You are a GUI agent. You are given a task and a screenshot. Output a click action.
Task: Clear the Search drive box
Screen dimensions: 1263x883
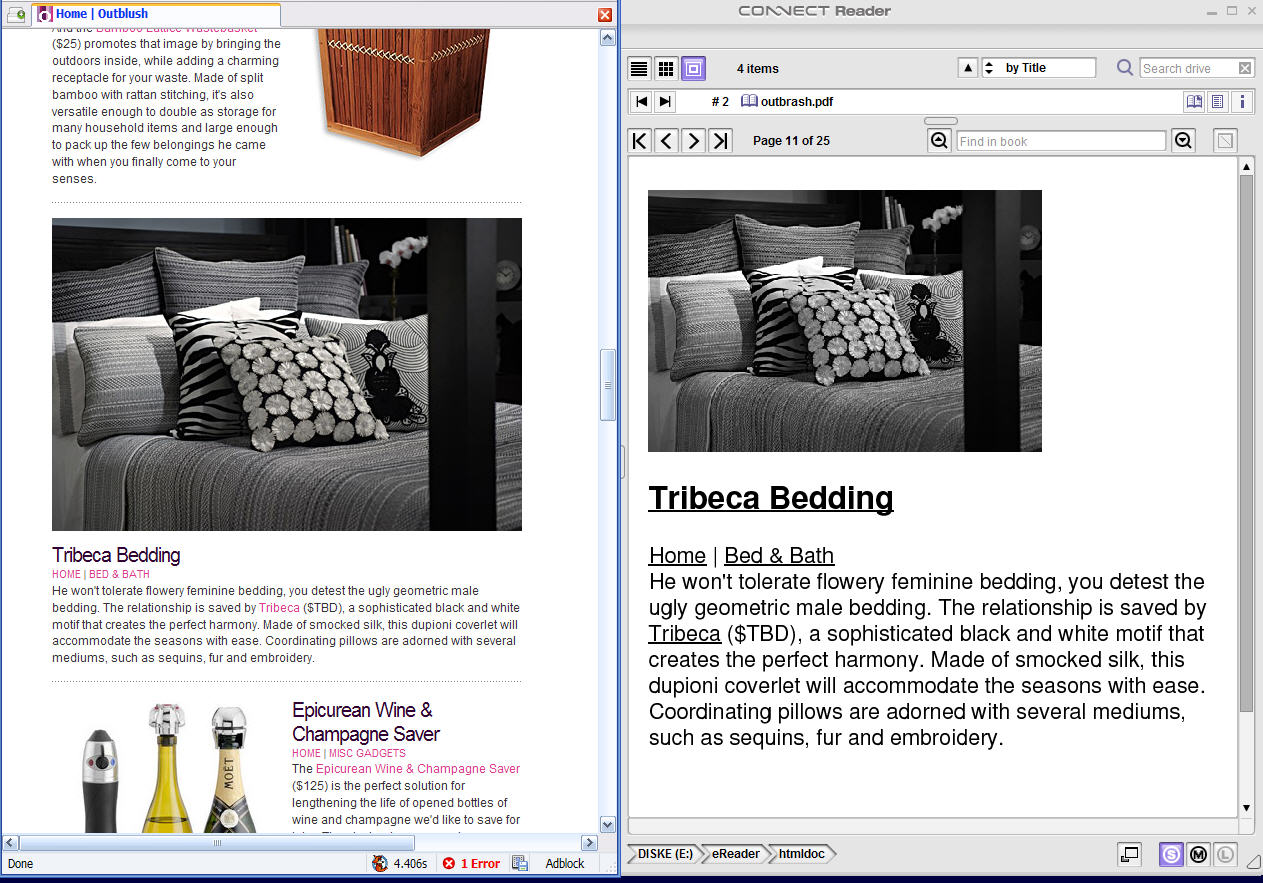pos(1245,68)
